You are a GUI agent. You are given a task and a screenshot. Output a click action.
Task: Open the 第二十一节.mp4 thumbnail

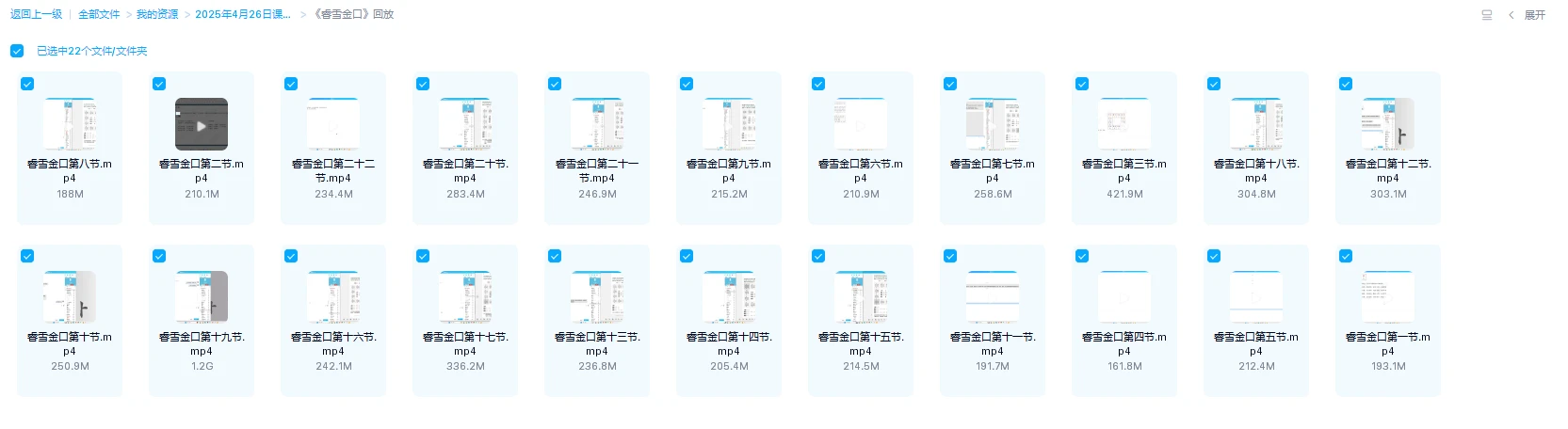pyautogui.click(x=597, y=124)
